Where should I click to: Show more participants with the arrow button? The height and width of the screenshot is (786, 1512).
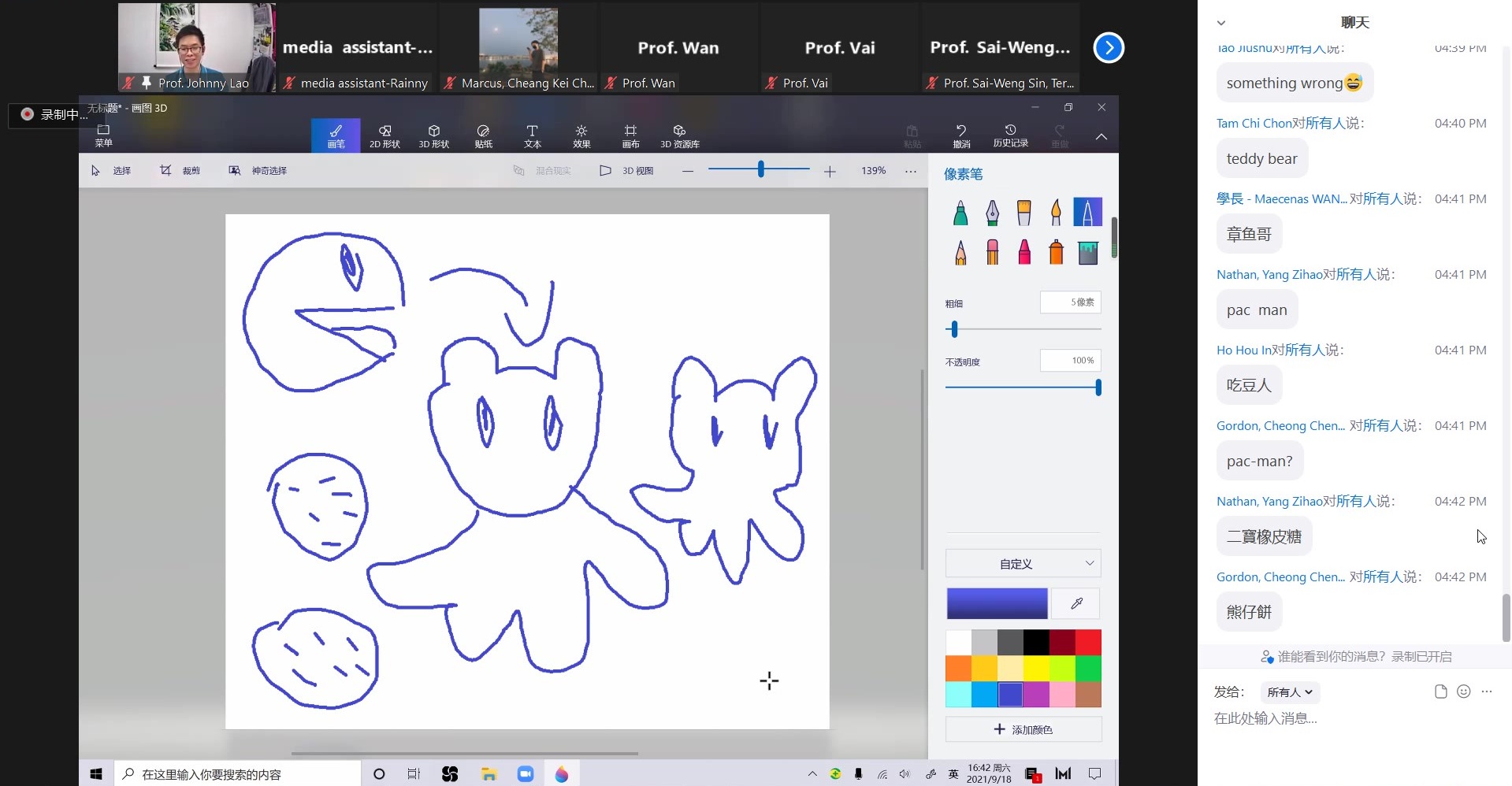pos(1109,48)
